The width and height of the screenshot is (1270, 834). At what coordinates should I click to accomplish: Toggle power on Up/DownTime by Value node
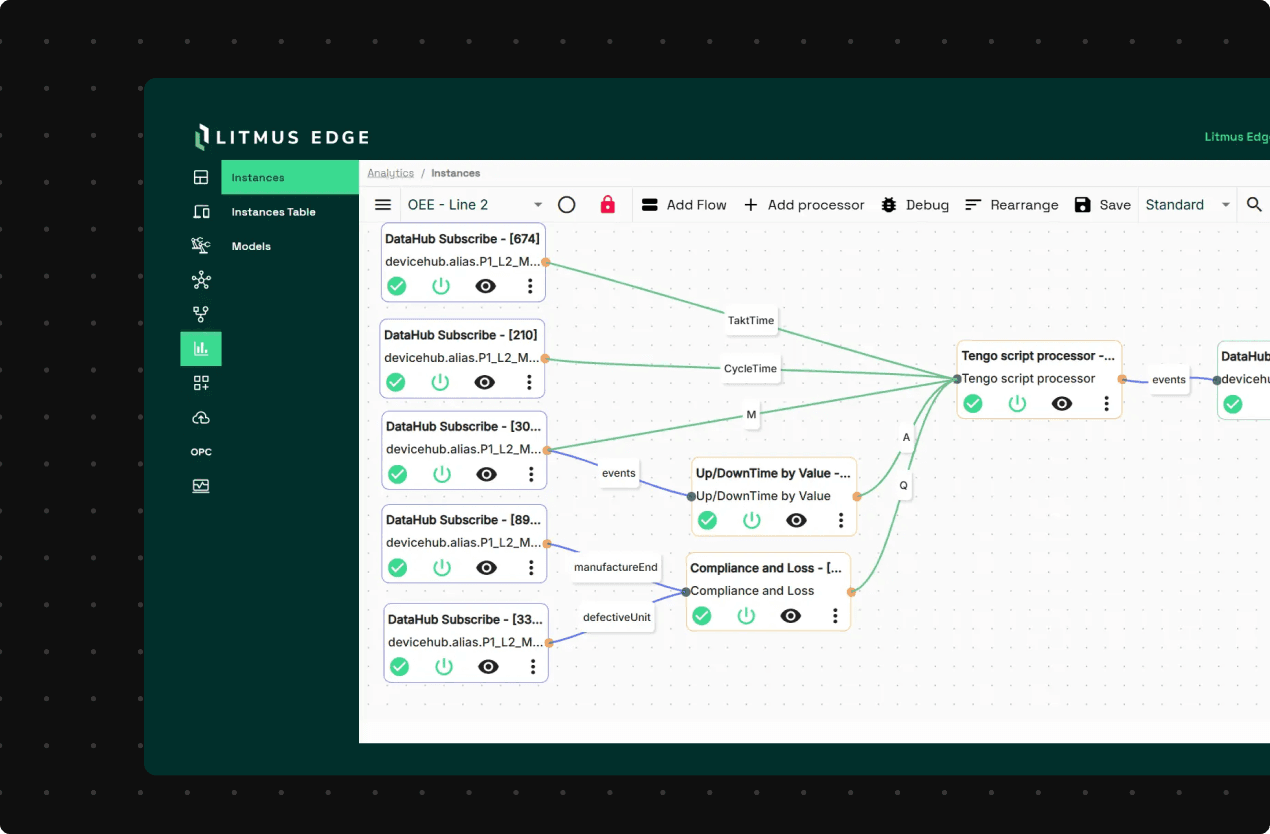point(752,520)
